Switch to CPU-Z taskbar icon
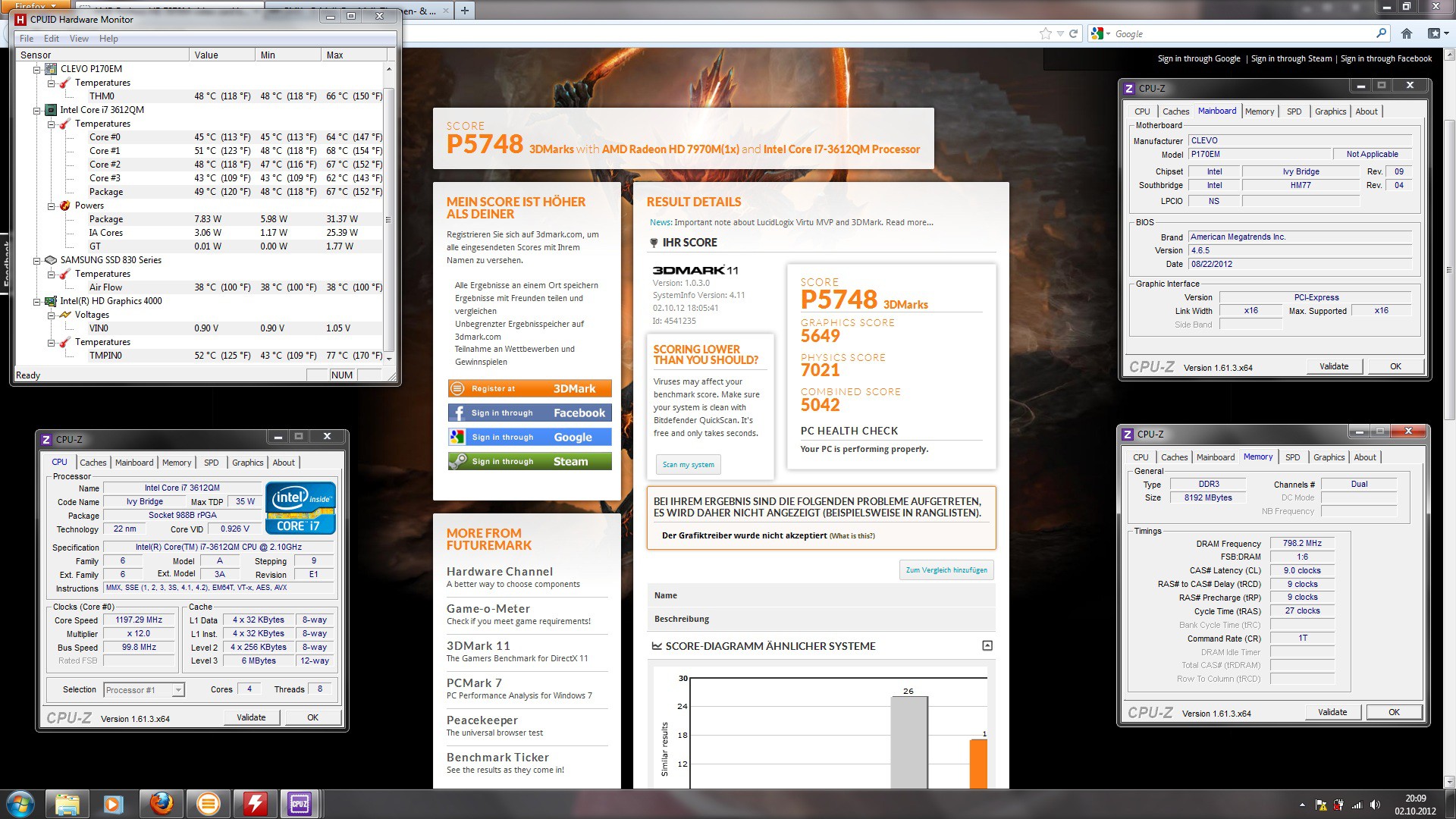 [x=300, y=804]
